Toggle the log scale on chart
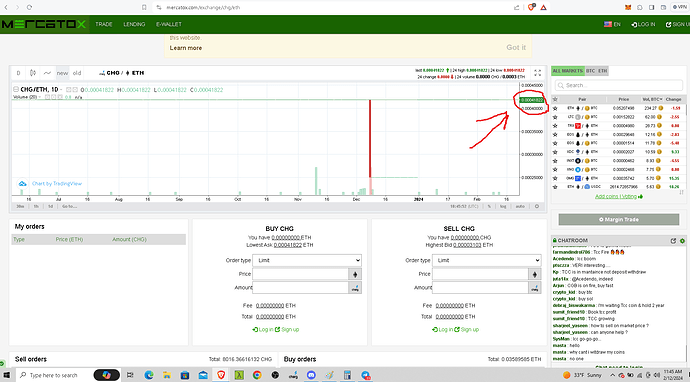Image resolution: width=690 pixels, height=382 pixels. pos(503,206)
